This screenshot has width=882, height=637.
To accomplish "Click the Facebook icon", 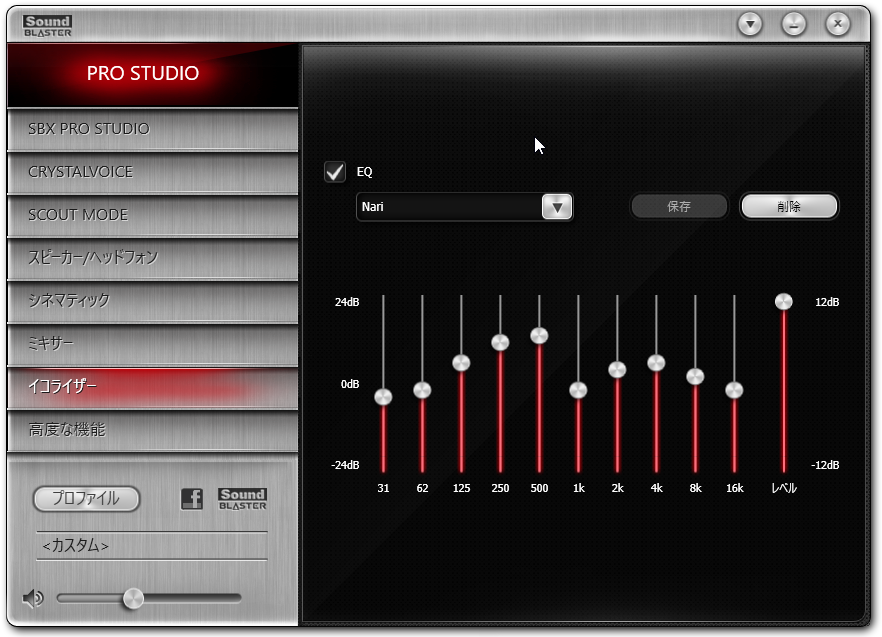I will coord(192,499).
